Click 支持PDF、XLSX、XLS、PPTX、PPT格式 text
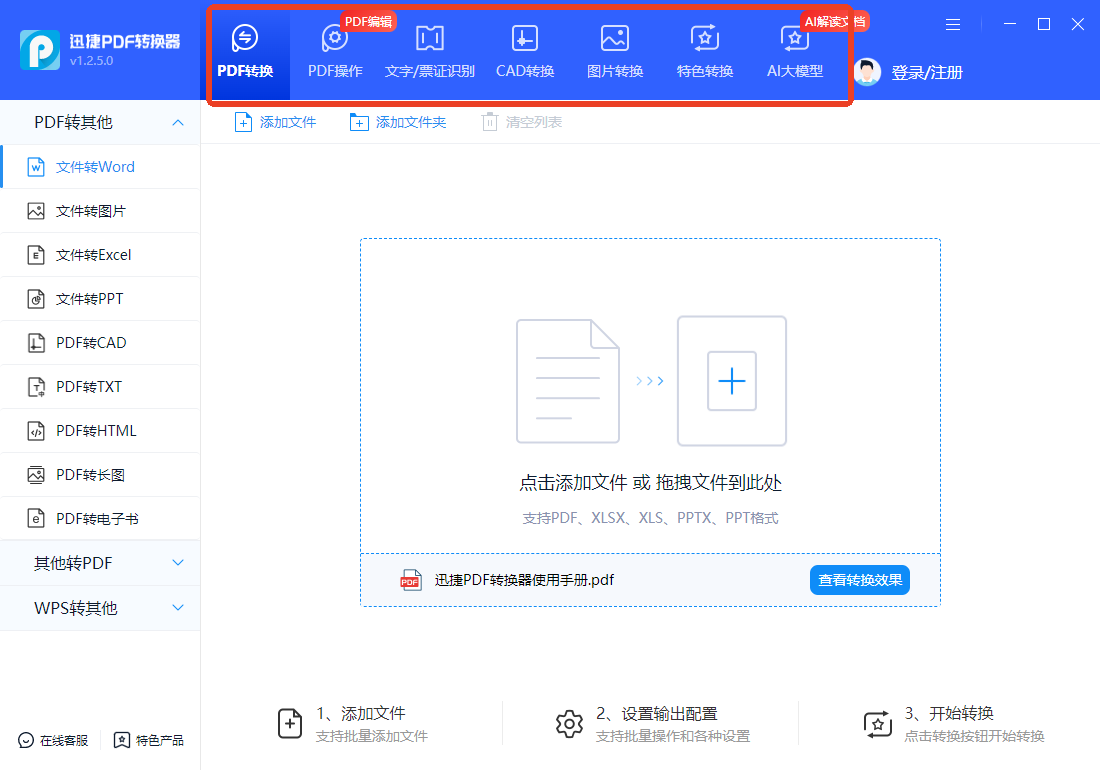 pos(650,518)
